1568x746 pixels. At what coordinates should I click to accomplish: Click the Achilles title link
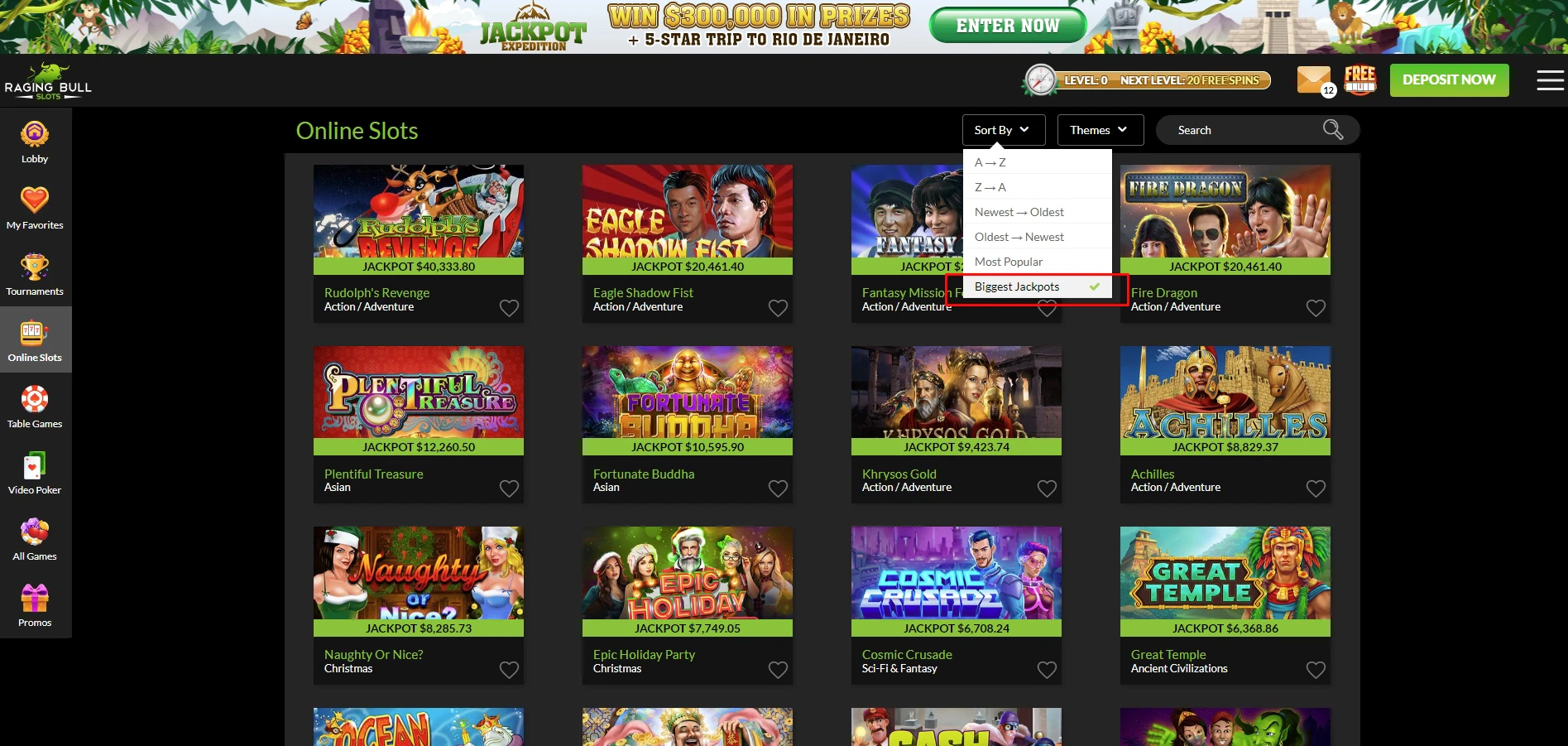tap(1153, 474)
